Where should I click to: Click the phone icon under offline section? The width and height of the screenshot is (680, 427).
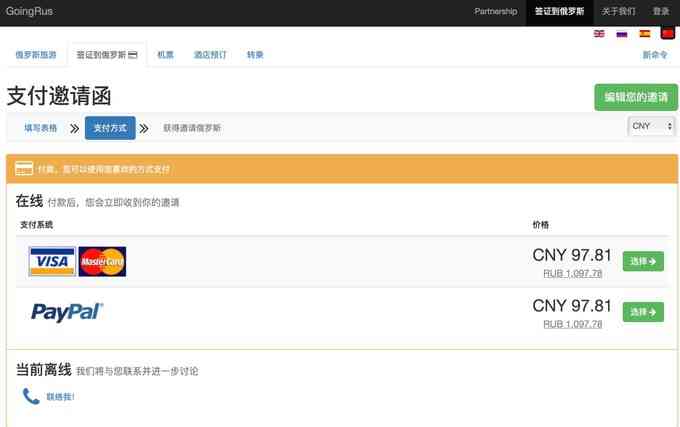30,396
